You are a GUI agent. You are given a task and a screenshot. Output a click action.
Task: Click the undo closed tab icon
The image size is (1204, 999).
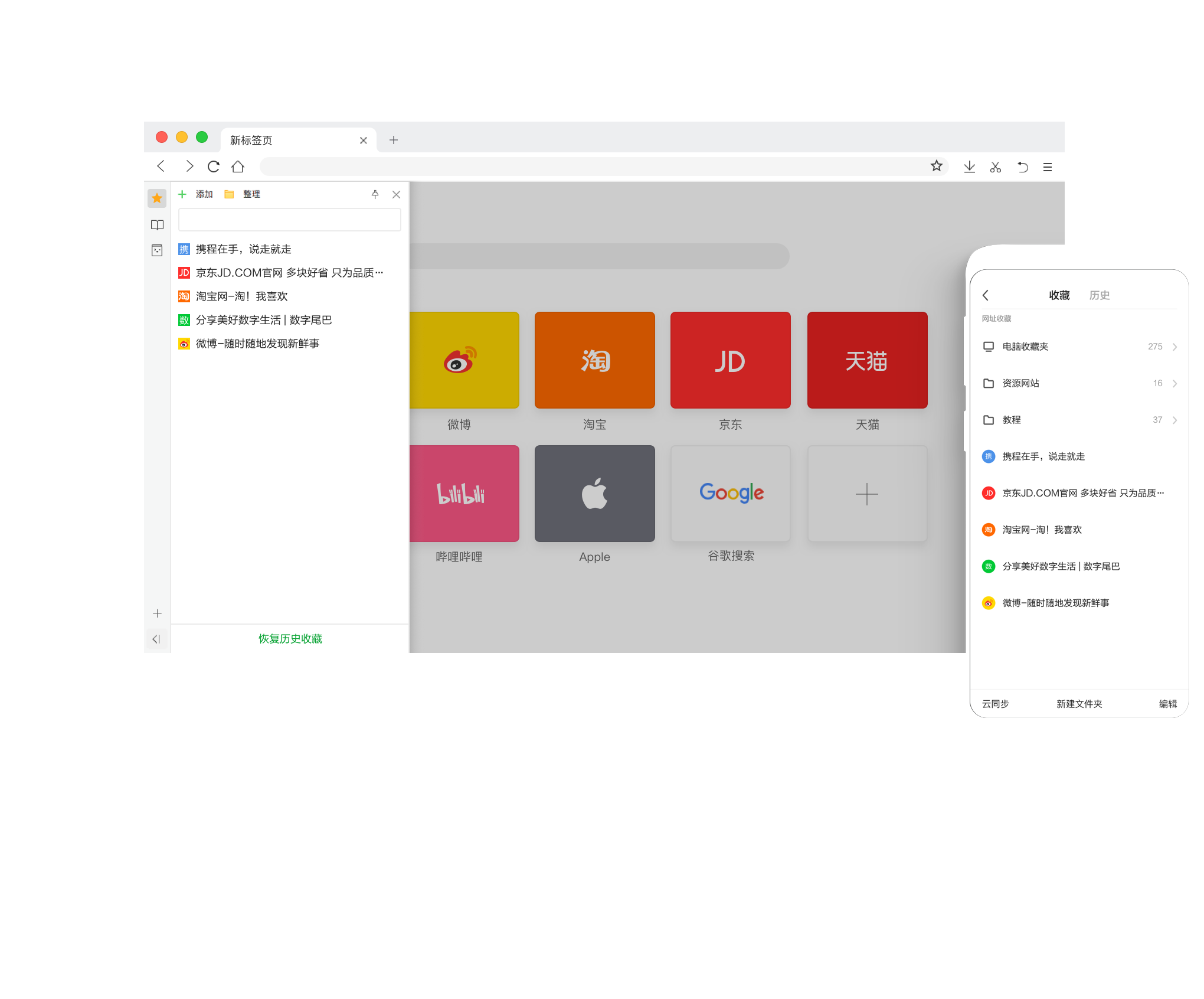[1022, 167]
